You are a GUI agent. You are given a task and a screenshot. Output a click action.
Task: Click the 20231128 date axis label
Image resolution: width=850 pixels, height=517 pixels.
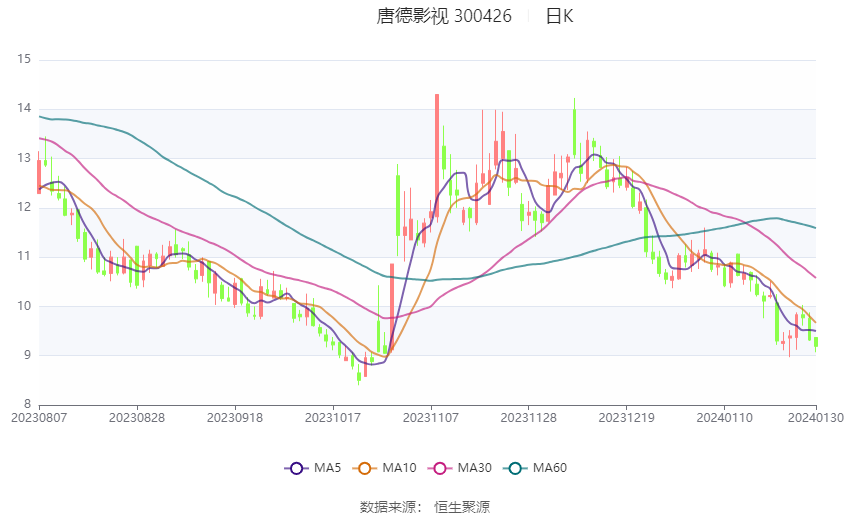point(529,418)
